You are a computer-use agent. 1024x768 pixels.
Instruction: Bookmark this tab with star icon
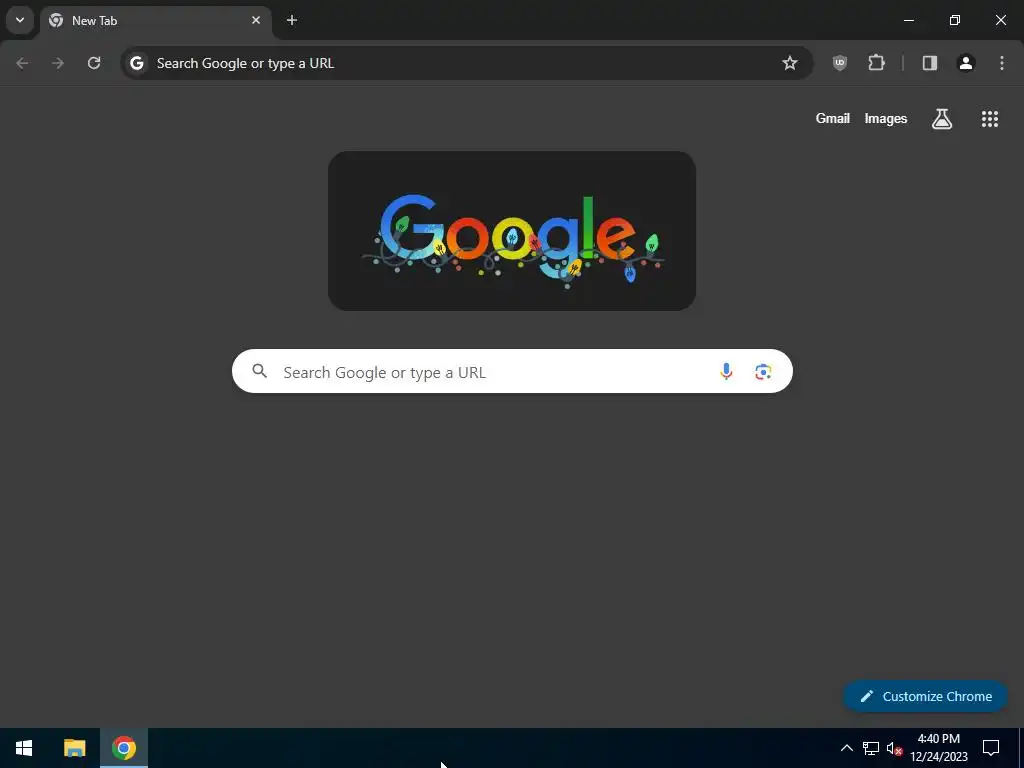pyautogui.click(x=790, y=63)
